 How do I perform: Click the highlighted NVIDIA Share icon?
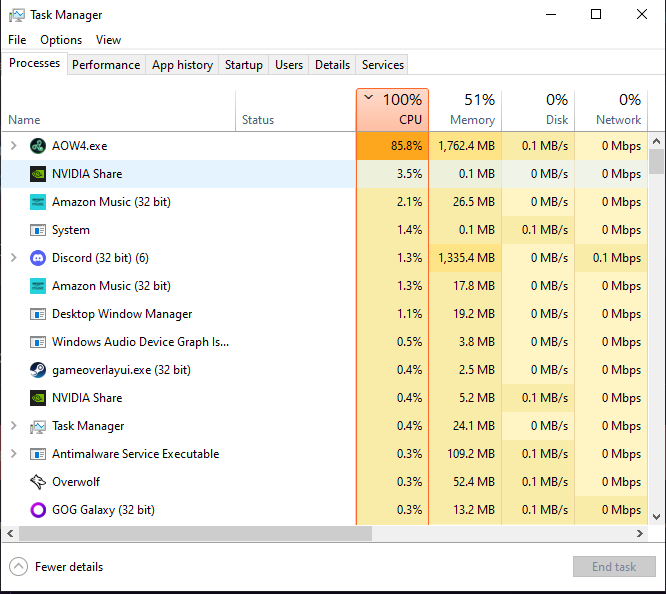tap(38, 174)
